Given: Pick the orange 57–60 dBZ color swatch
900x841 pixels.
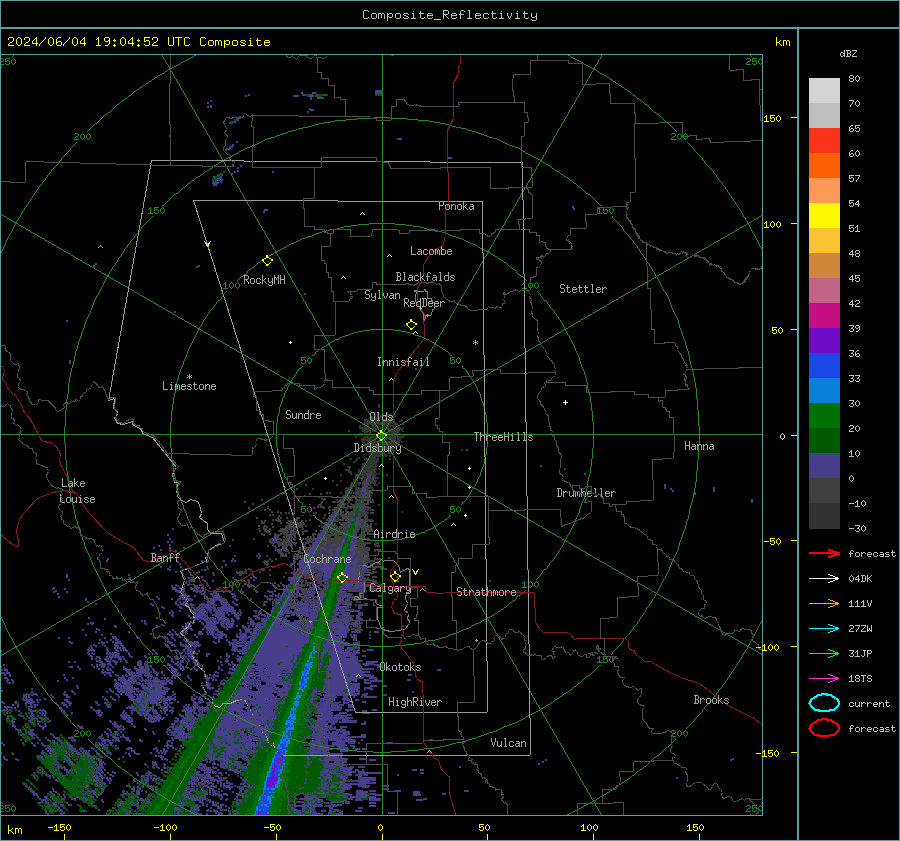Looking at the screenshot, I should point(824,166).
